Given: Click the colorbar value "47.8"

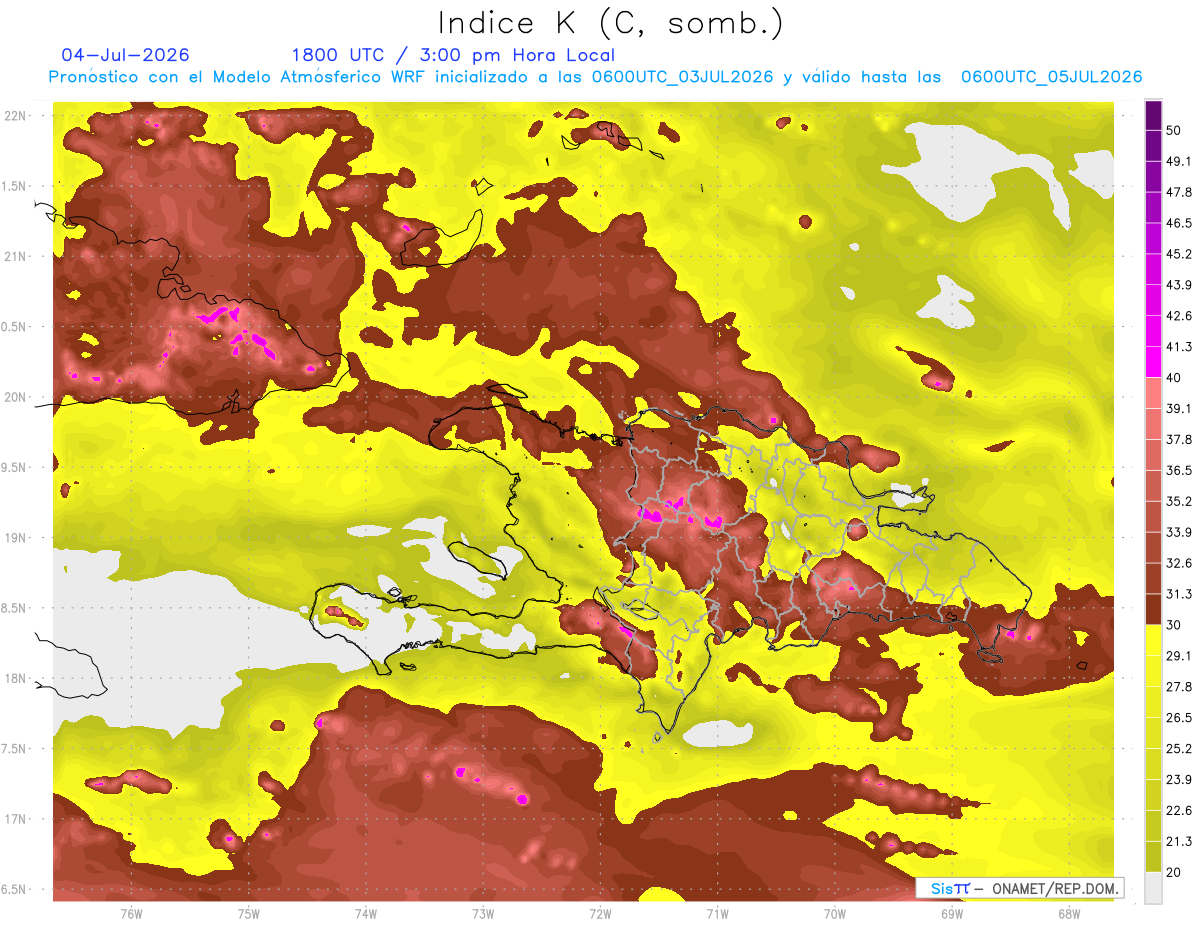Looking at the screenshot, I should (1177, 192).
